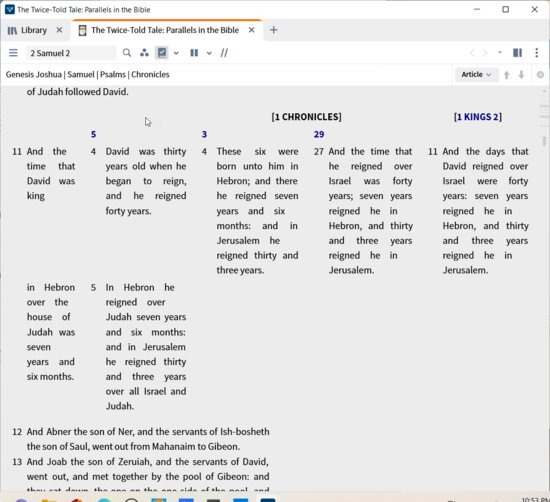Screen dimensions: 550x502
Task: Click the book icon on Twice-Told Tale tab
Action: pos(82,31)
